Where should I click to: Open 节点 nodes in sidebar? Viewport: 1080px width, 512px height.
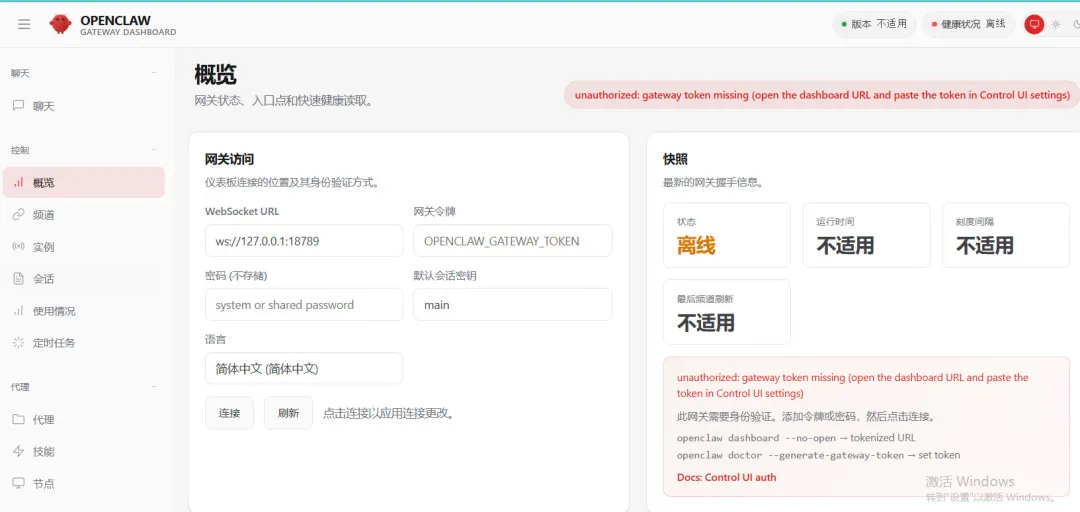point(83,484)
